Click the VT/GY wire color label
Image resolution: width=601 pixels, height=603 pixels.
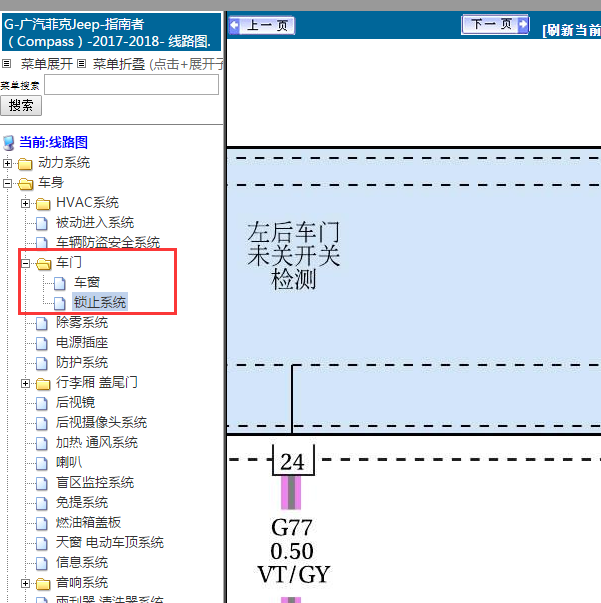tap(294, 575)
